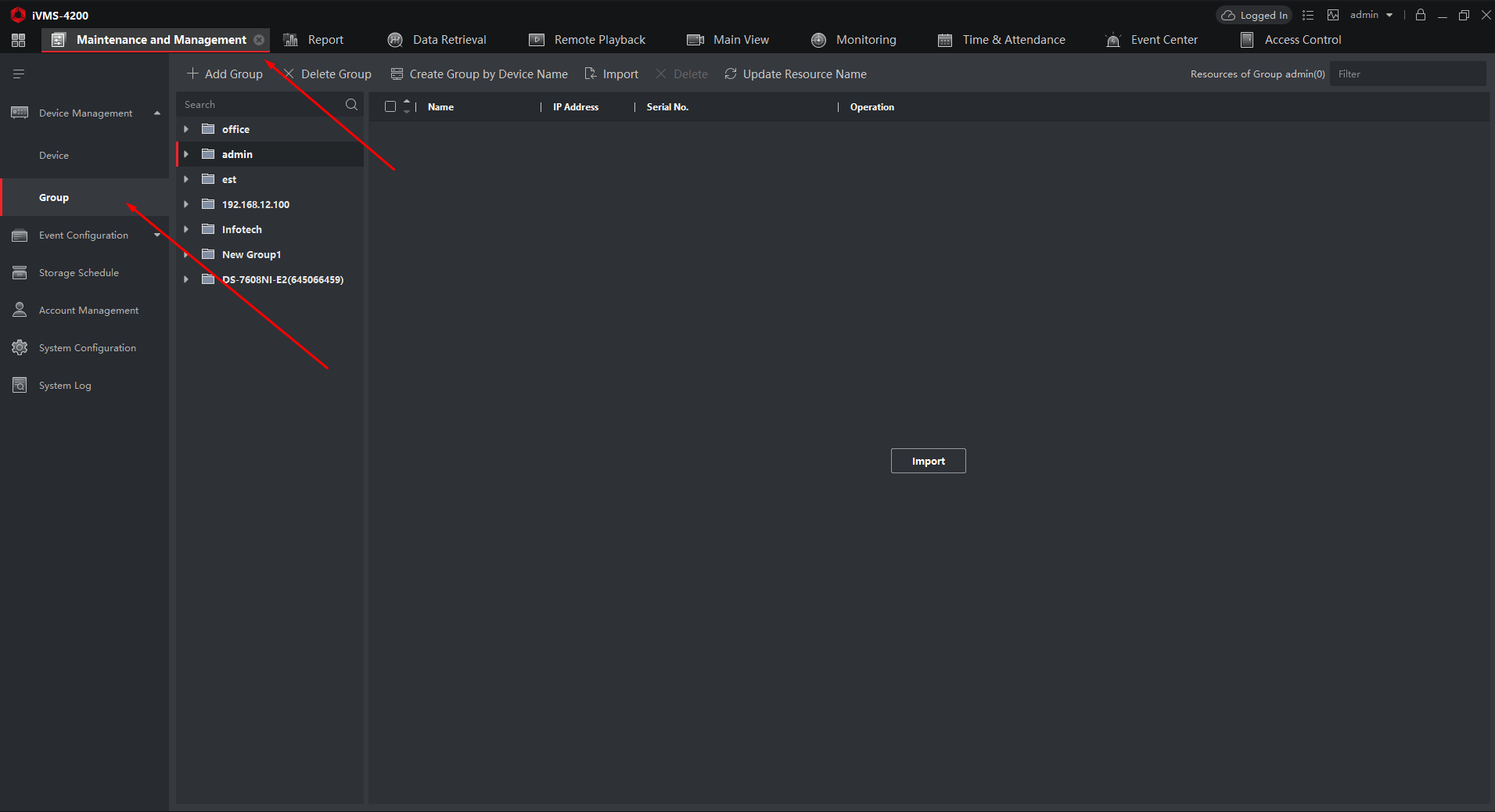
Task: Expand the Infotech group arrow
Action: pyautogui.click(x=186, y=229)
